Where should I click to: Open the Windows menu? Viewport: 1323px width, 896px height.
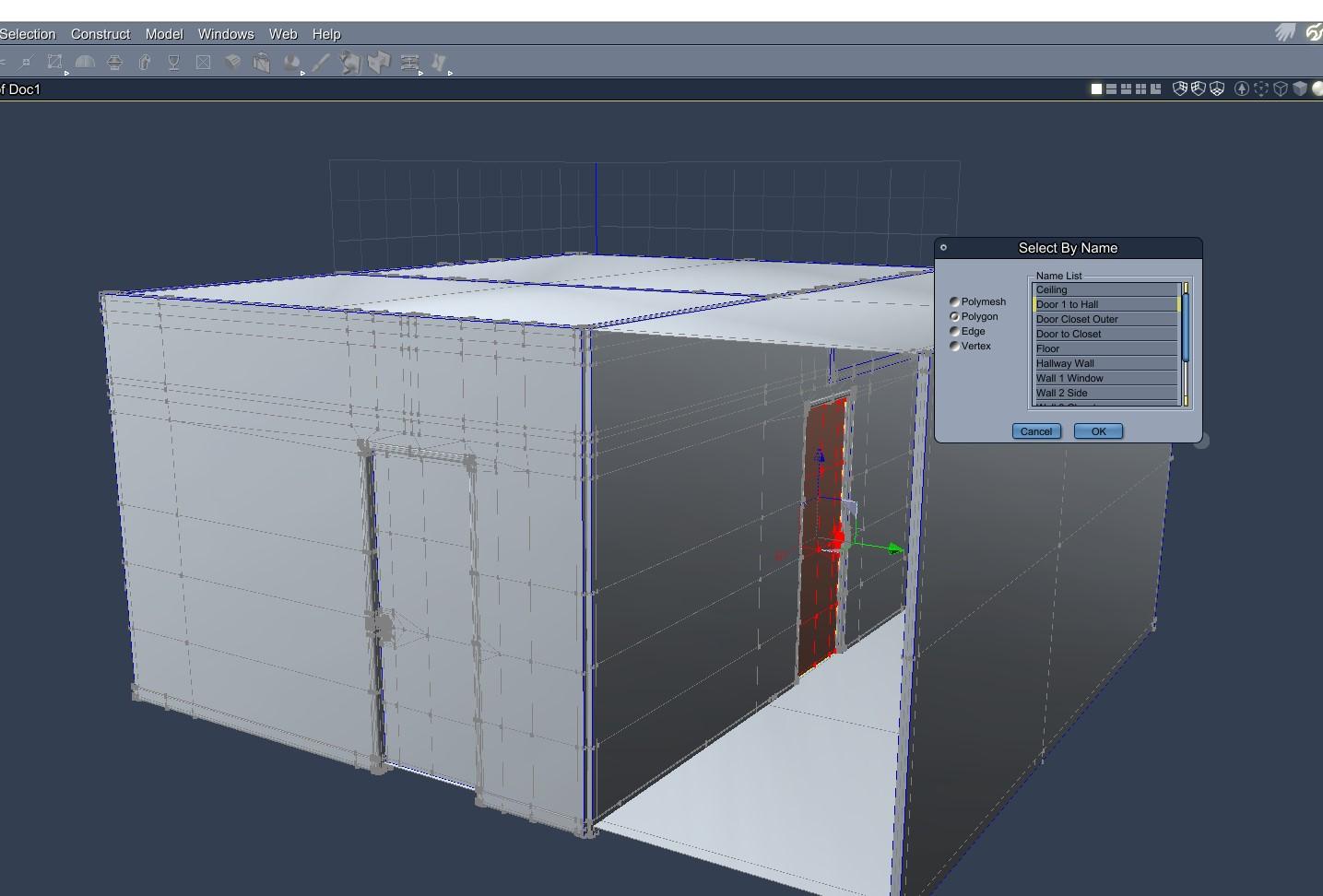226,34
